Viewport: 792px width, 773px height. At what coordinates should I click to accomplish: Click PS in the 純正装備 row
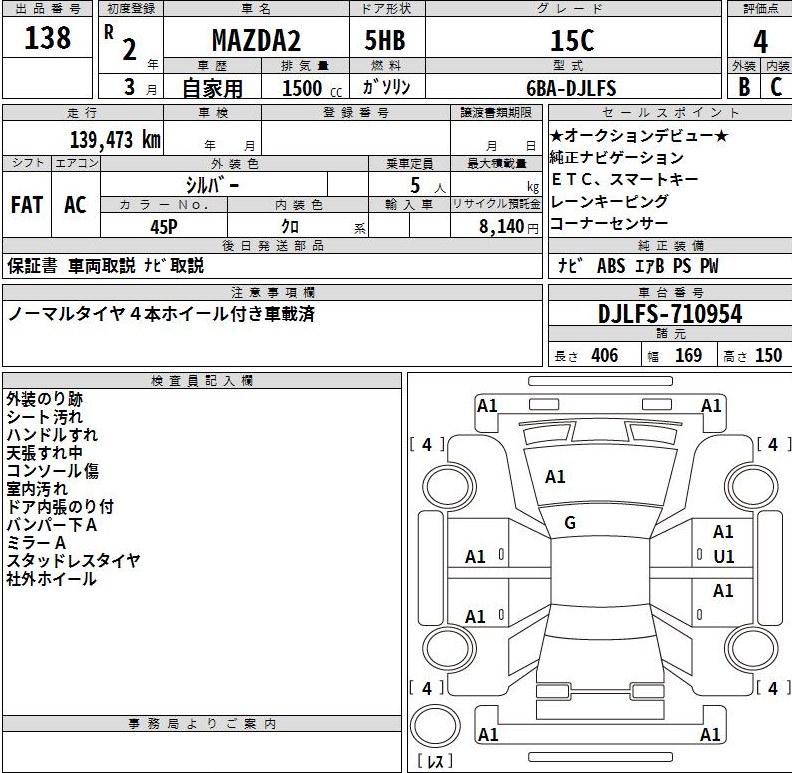(x=682, y=266)
